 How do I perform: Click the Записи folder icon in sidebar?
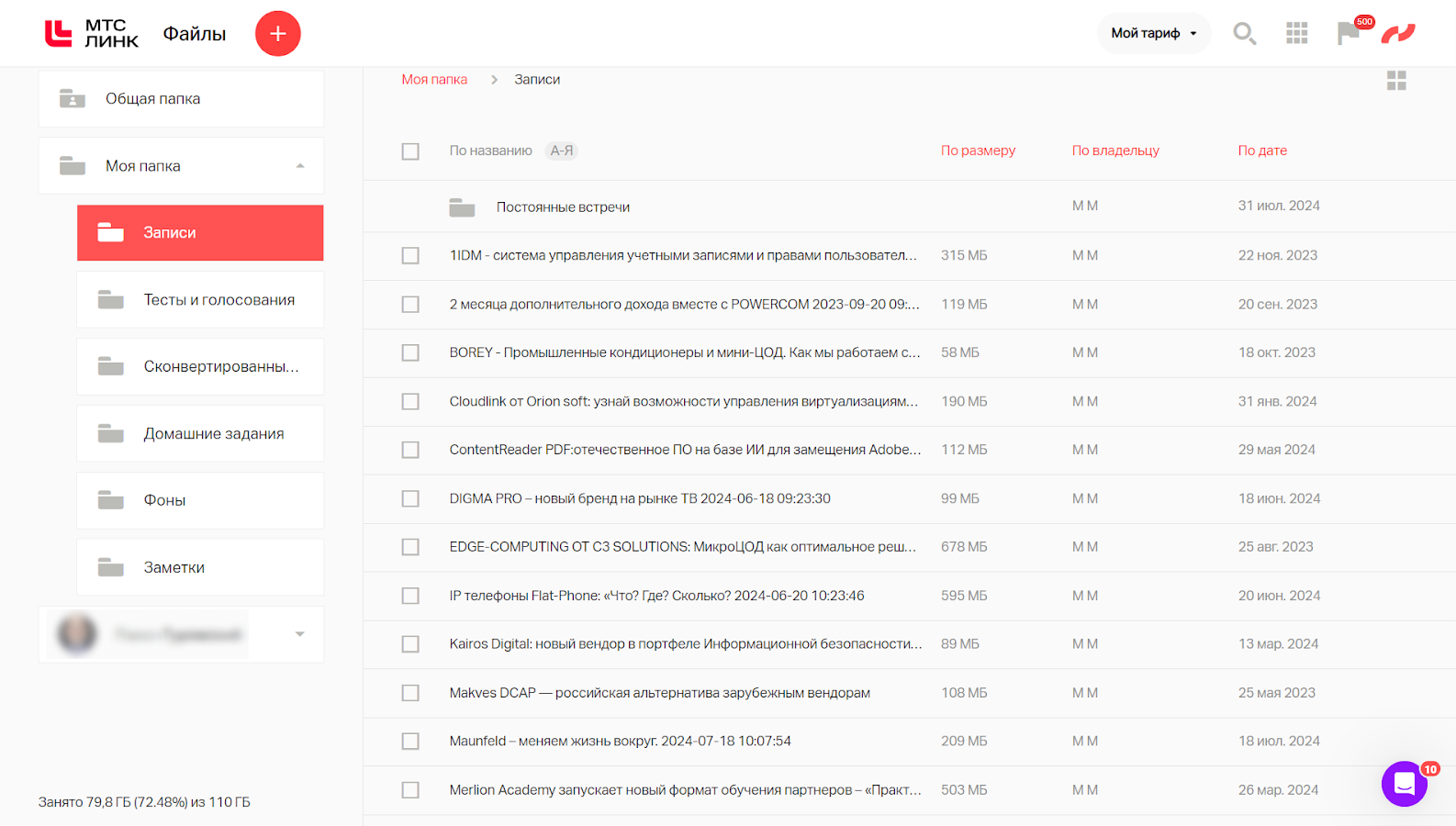pyautogui.click(x=111, y=232)
